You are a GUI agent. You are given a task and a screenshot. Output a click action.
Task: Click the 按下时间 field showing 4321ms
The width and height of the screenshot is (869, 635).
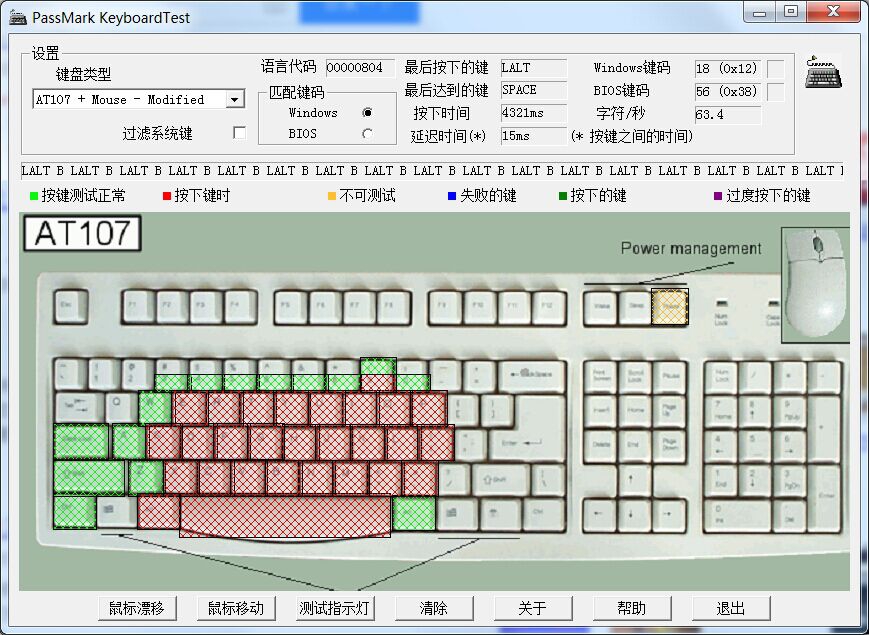point(534,113)
